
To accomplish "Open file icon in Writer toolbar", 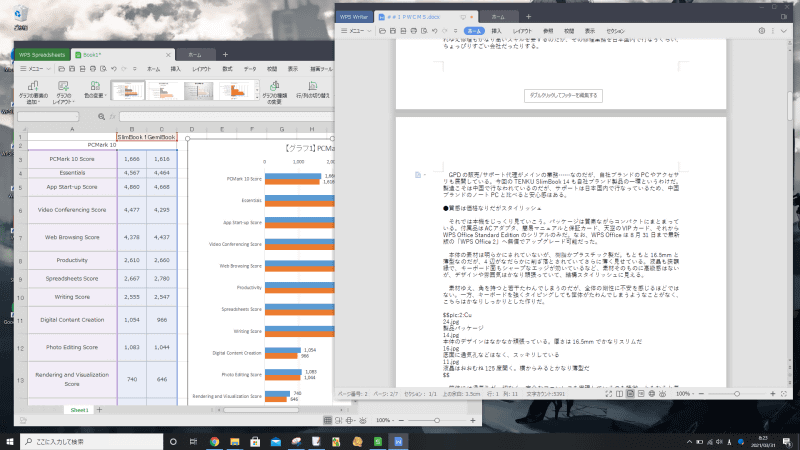I will click(382, 31).
